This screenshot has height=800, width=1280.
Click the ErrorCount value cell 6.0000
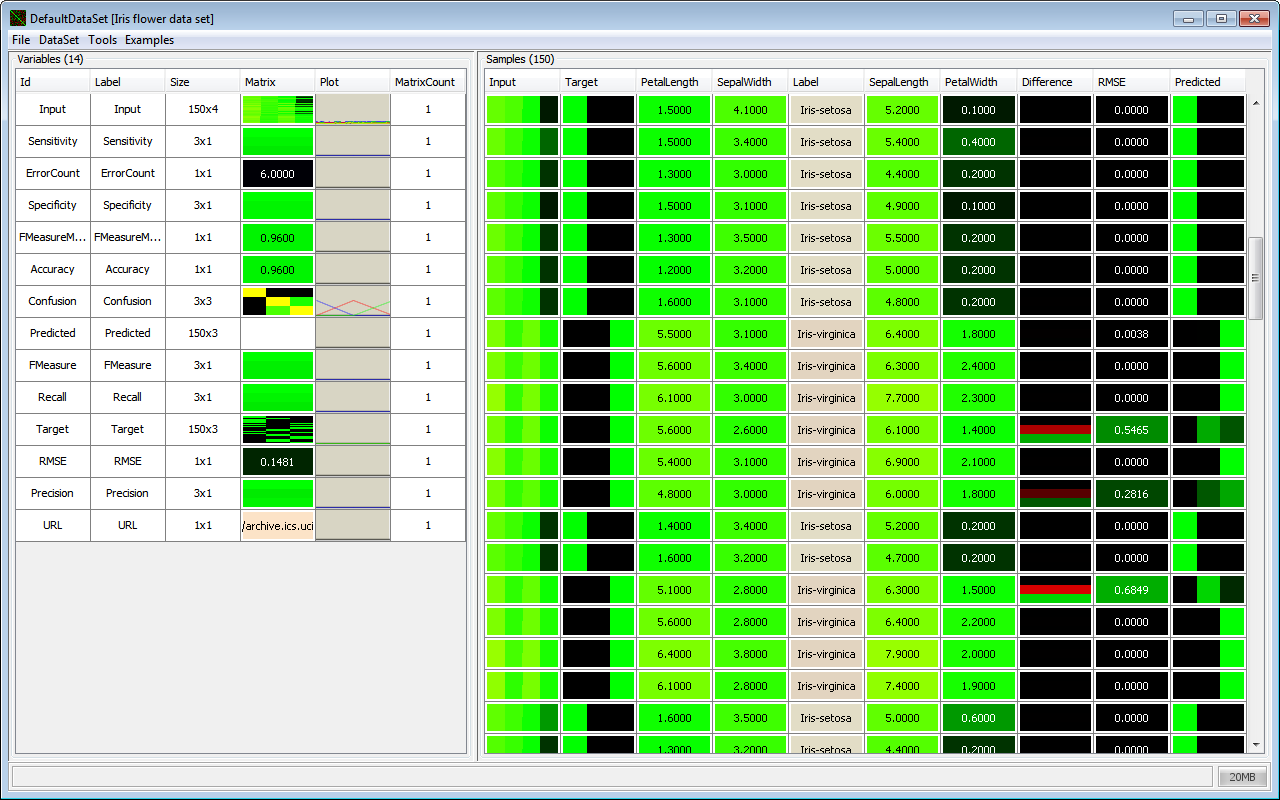(278, 173)
